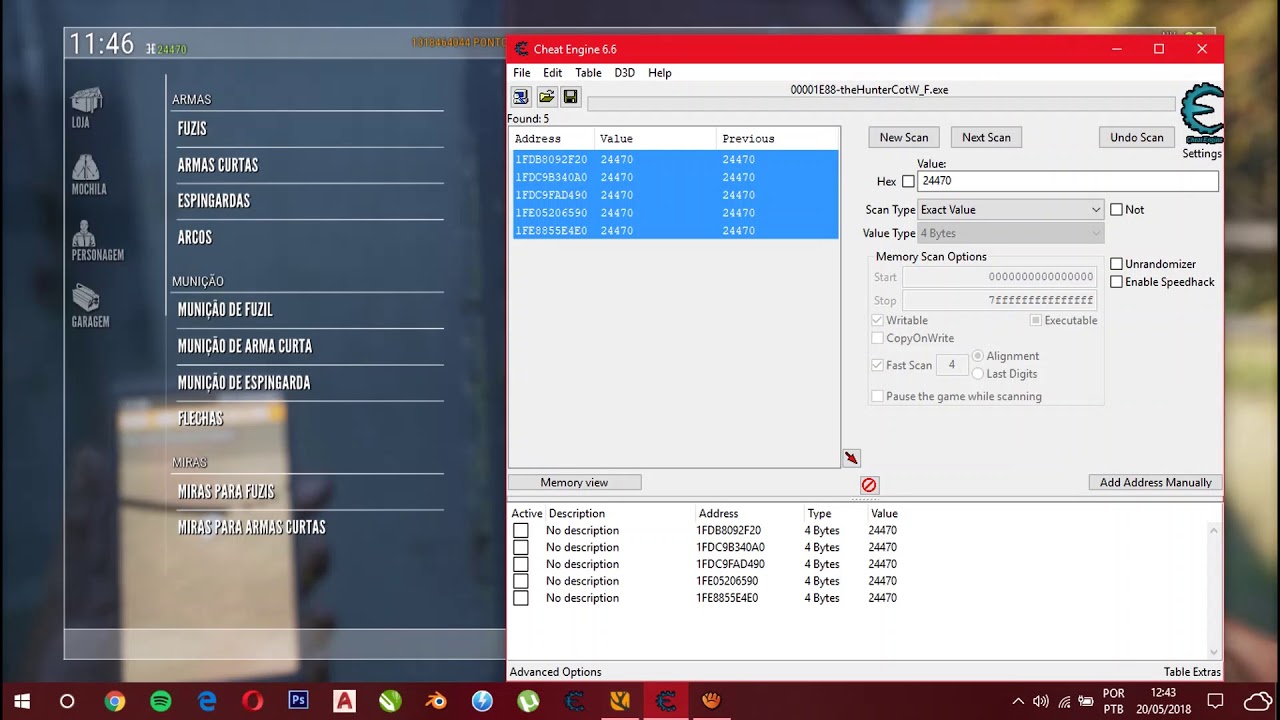Open the action center notifications icon
This screenshot has width=1280, height=720.
pyautogui.click(x=1215, y=701)
